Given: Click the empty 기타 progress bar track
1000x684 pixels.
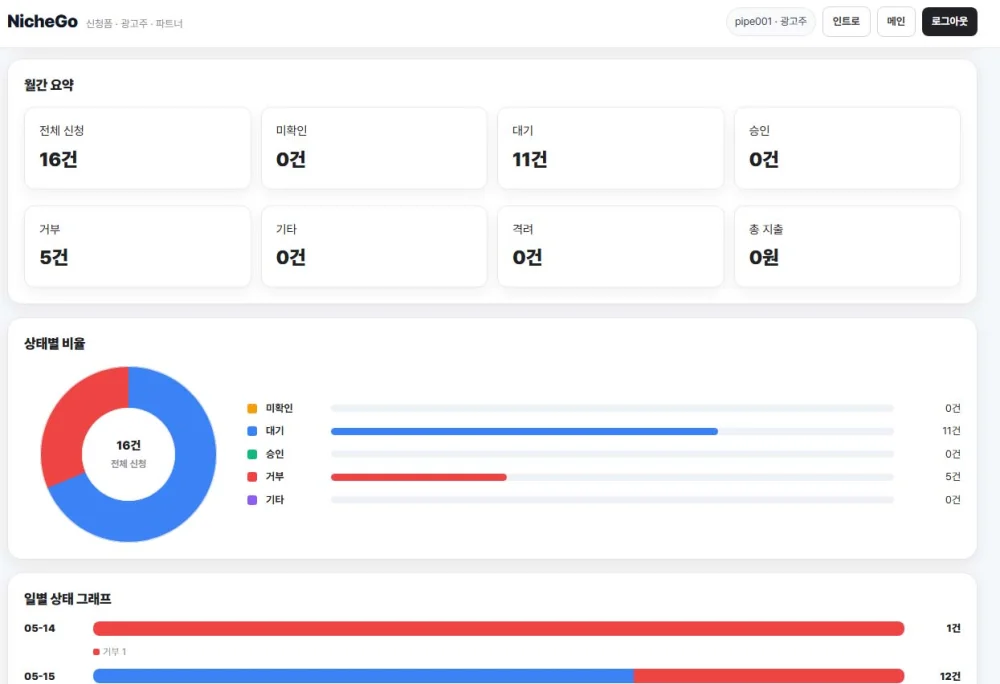Looking at the screenshot, I should click(612, 500).
